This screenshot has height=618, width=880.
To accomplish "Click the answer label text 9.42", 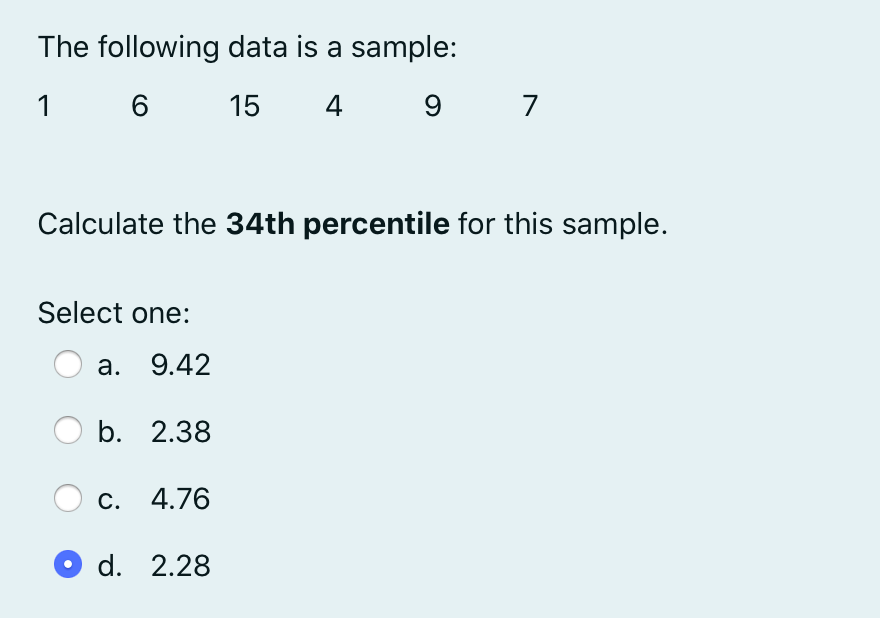I will [x=181, y=365].
